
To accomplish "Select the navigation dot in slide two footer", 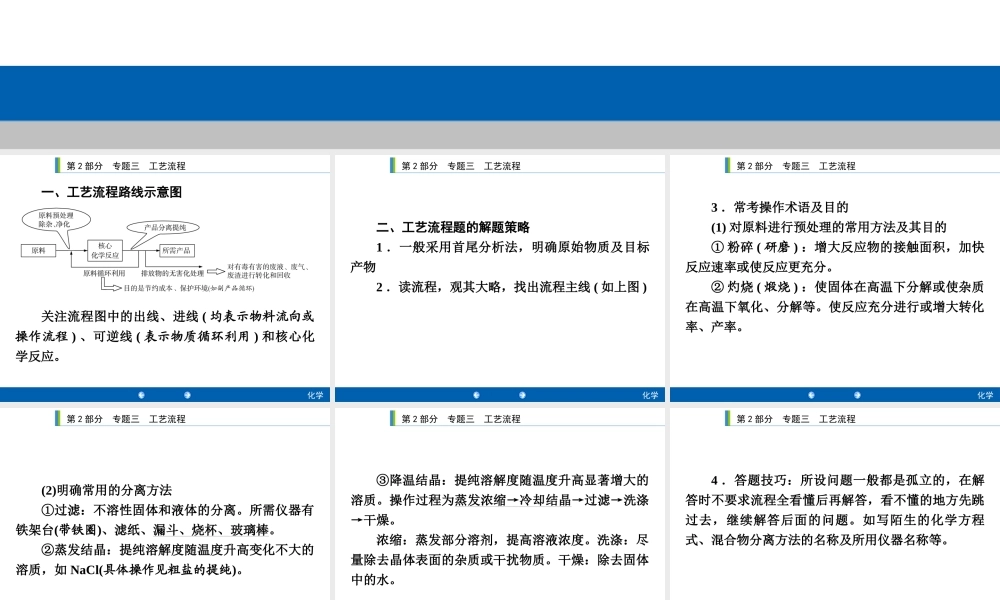I will tap(478, 394).
